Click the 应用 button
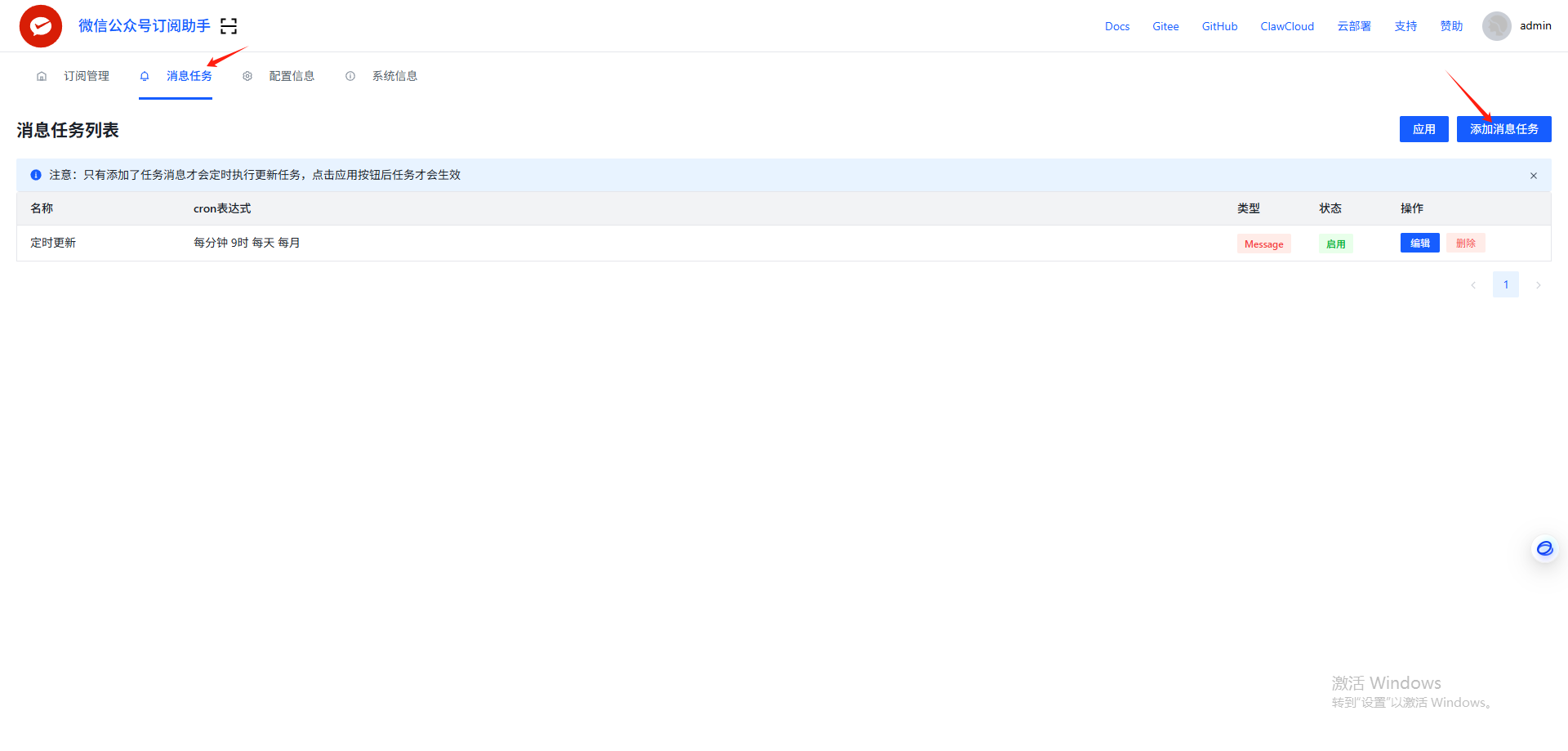Image resolution: width=1568 pixels, height=751 pixels. [x=1424, y=129]
